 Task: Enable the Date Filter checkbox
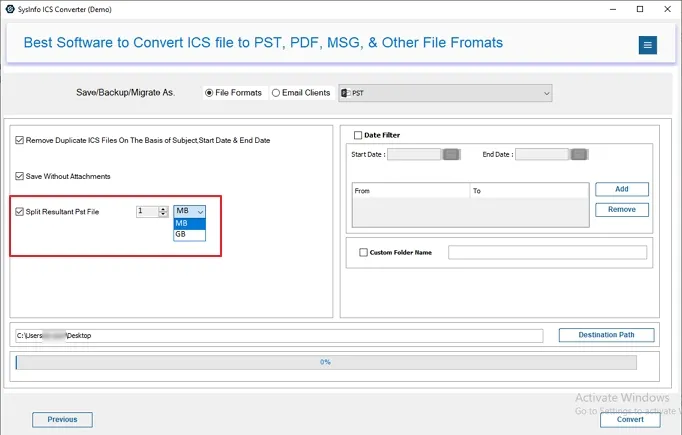tap(358, 135)
